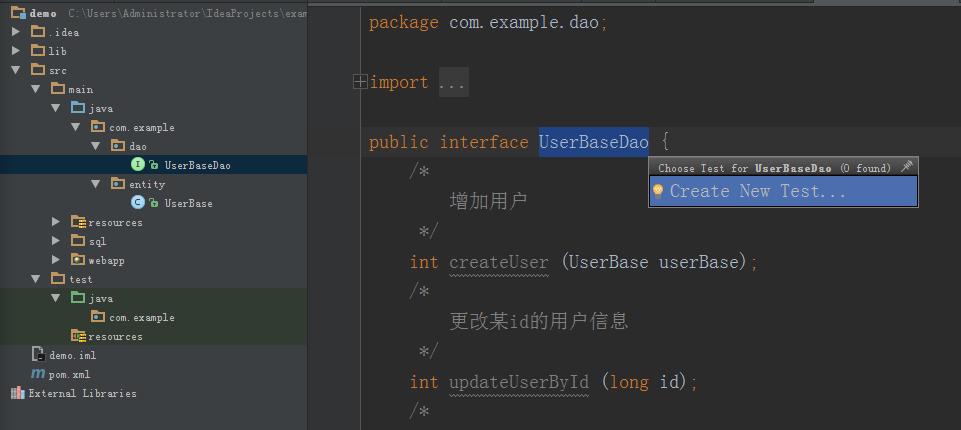
Task: Click the lightbulb icon beside Create New Test
Action: pos(658,190)
